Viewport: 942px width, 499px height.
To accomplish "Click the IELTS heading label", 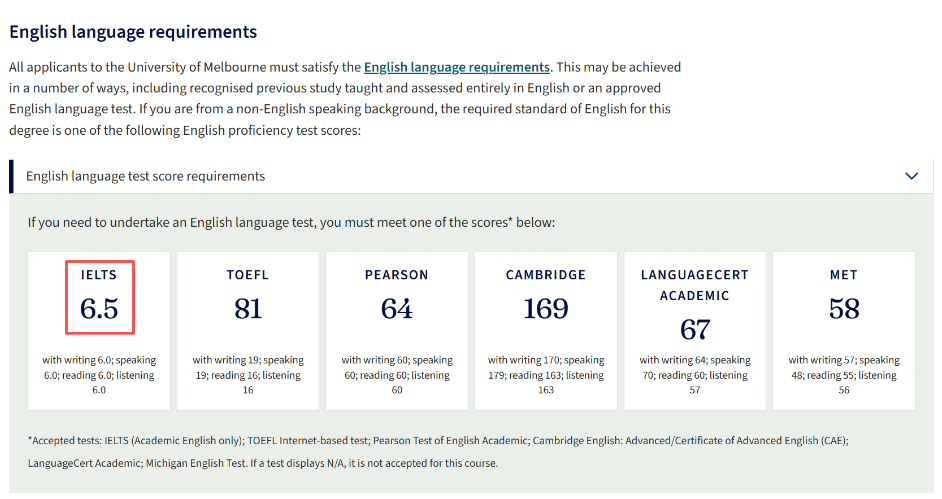I will 99,275.
